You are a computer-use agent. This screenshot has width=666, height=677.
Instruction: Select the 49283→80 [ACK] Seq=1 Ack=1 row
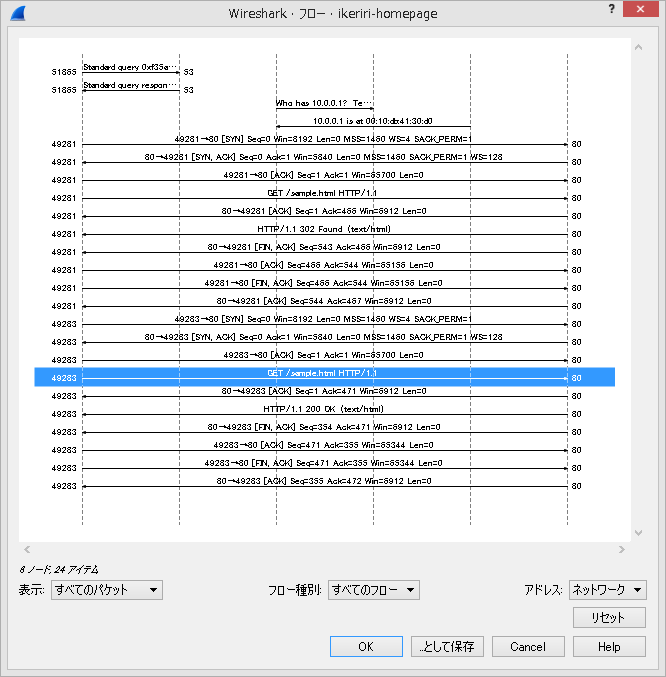pos(325,359)
